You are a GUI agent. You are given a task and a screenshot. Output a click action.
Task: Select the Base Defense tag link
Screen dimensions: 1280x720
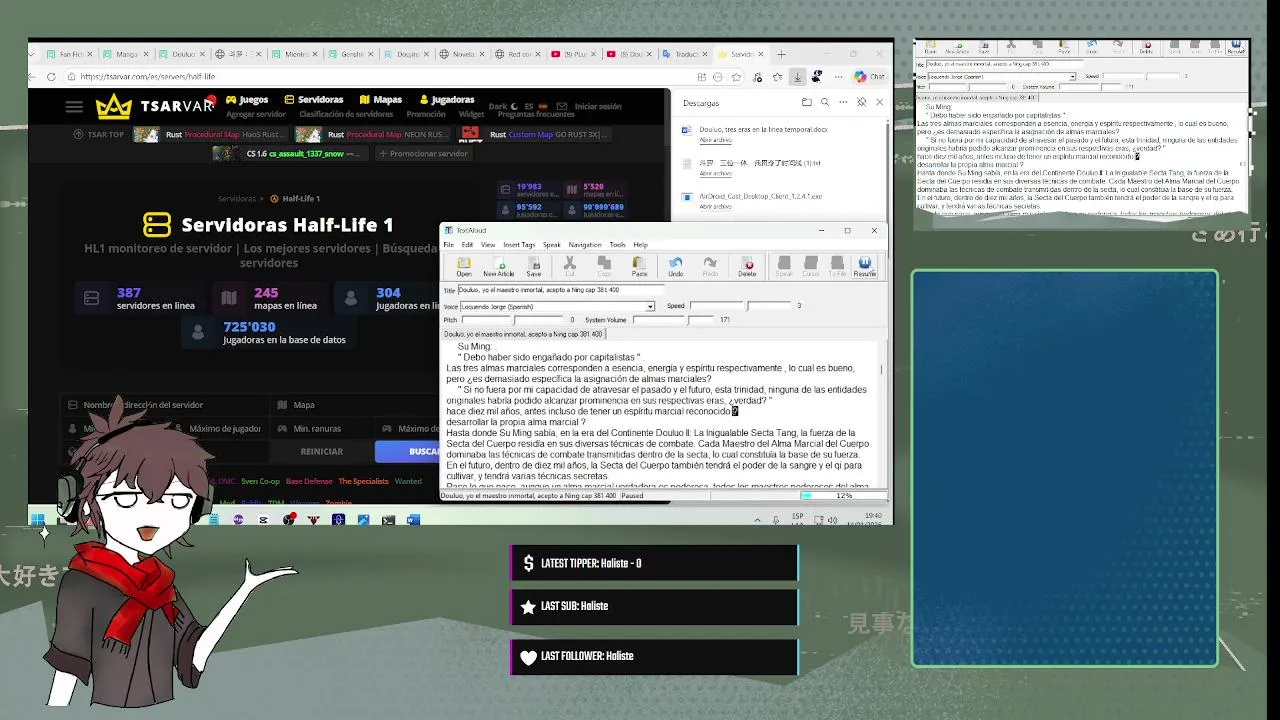coord(309,482)
